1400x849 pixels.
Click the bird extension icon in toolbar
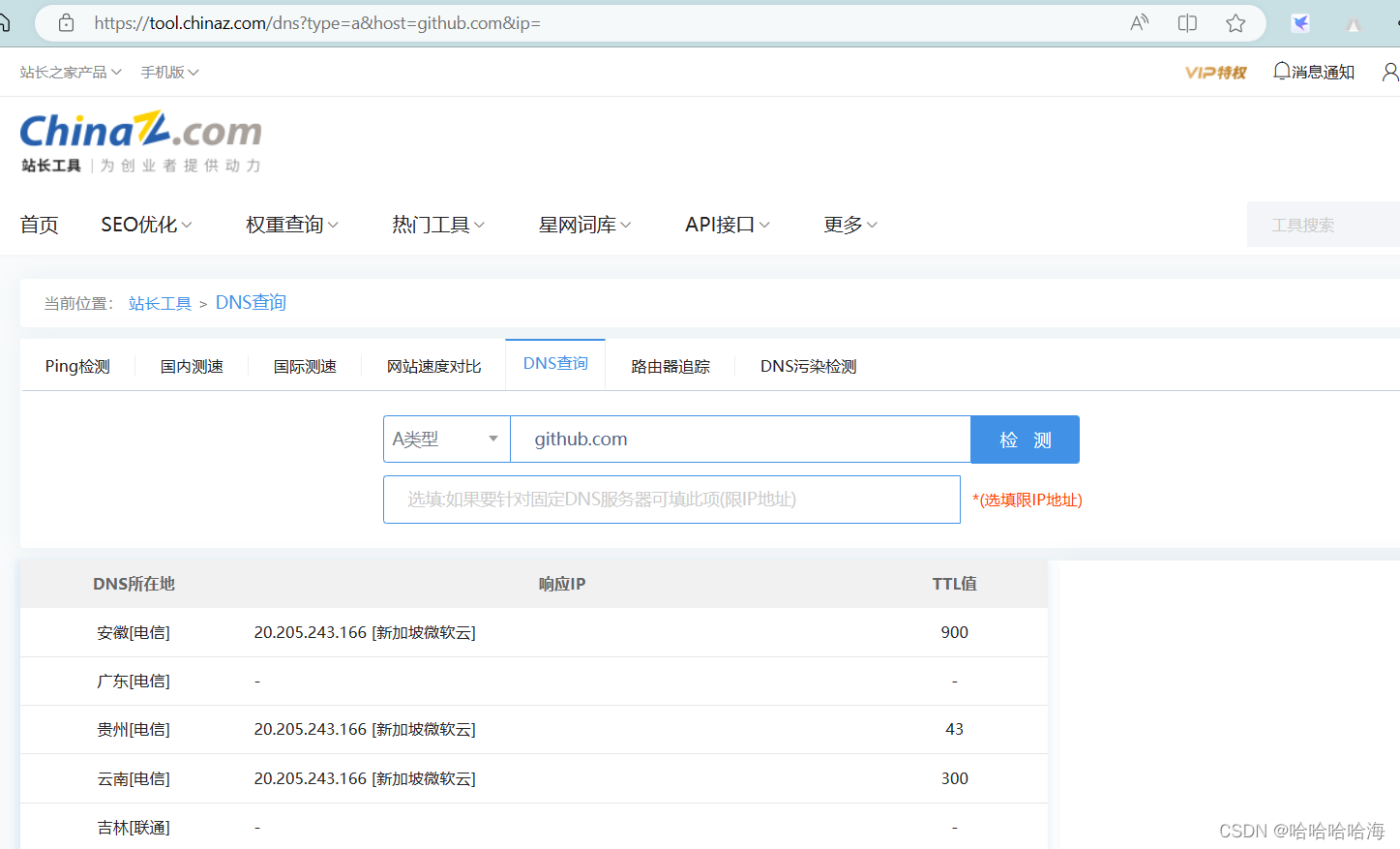1300,23
